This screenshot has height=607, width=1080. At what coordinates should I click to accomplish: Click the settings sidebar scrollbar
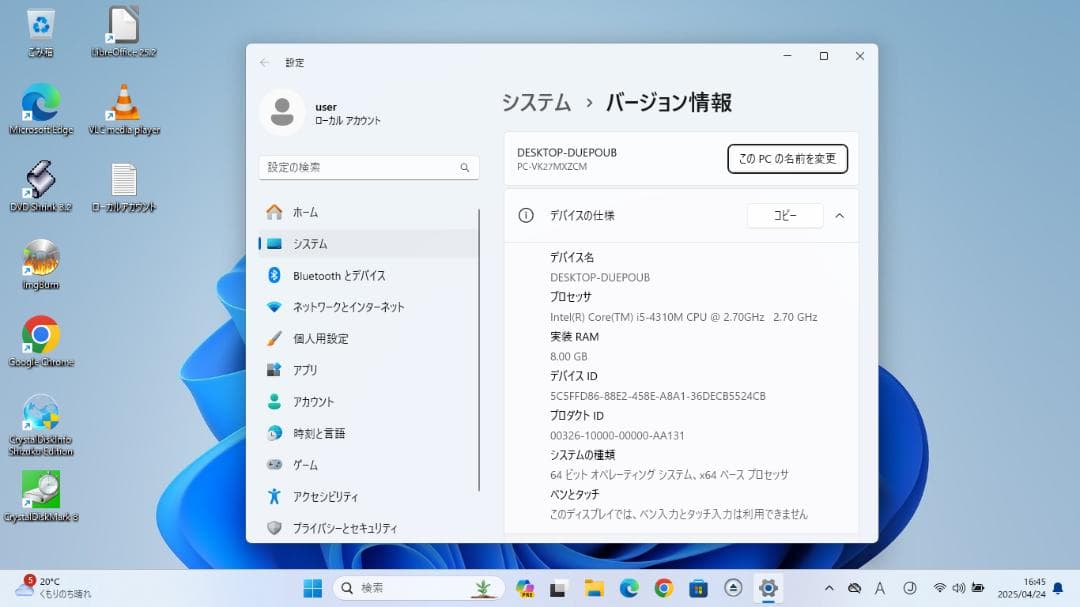click(479, 350)
